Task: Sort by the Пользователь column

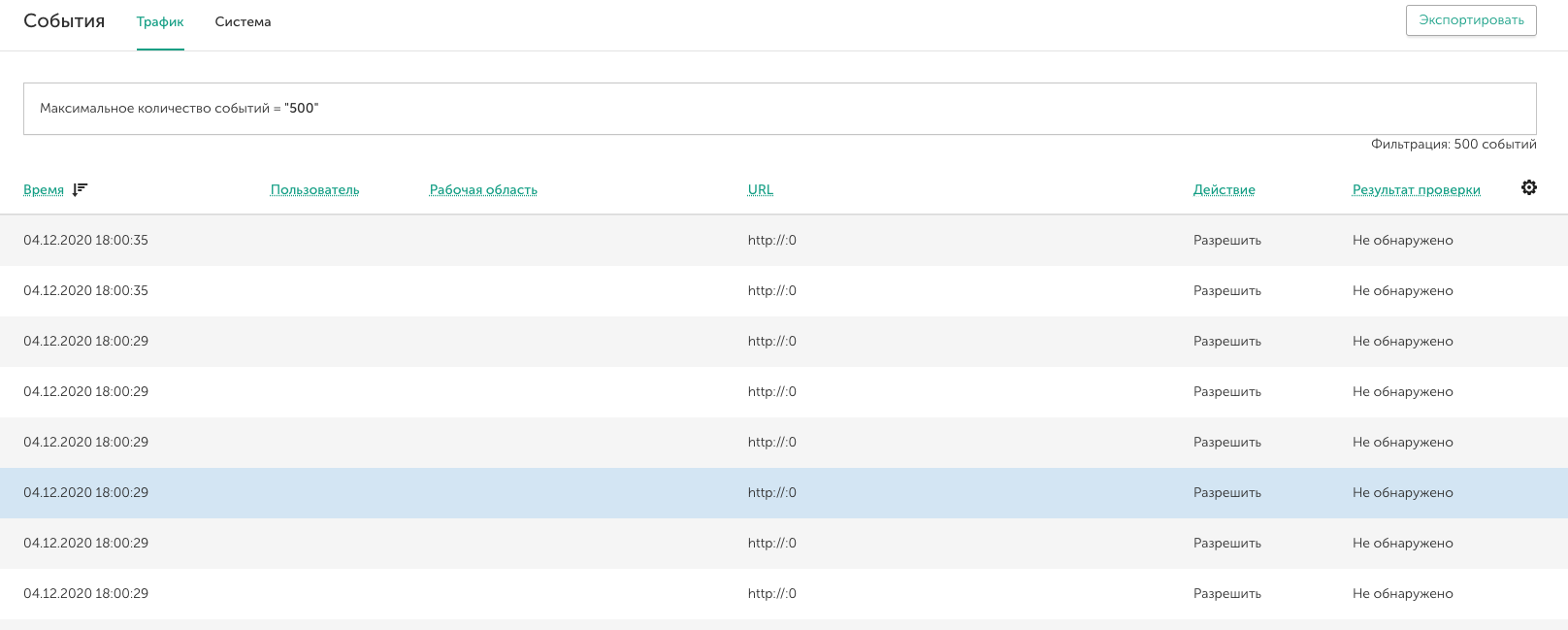Action: pyautogui.click(x=314, y=189)
